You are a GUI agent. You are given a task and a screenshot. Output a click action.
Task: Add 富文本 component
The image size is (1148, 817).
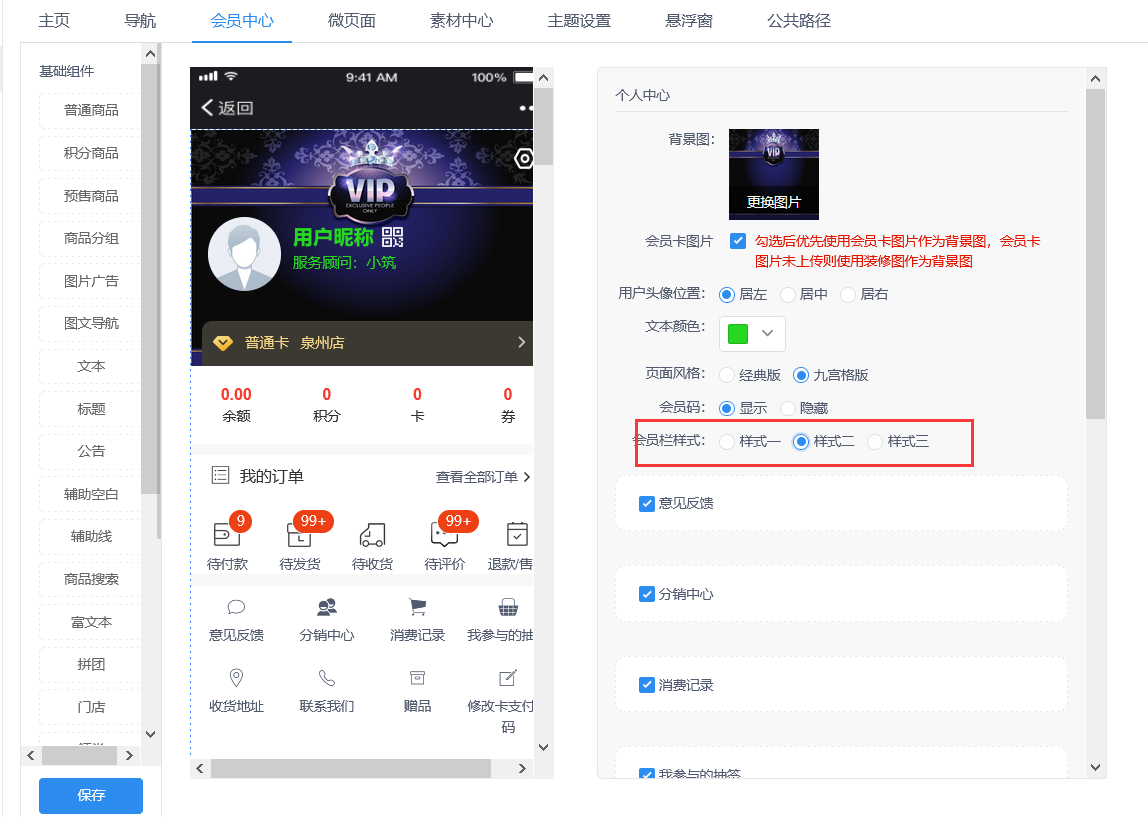pyautogui.click(x=91, y=622)
